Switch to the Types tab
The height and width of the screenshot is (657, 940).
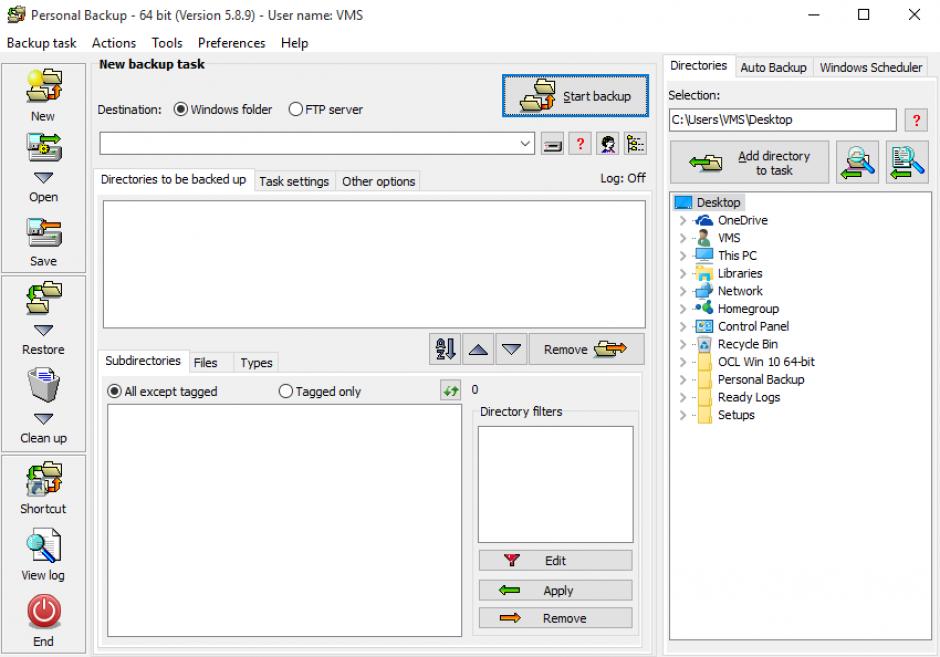(x=256, y=363)
